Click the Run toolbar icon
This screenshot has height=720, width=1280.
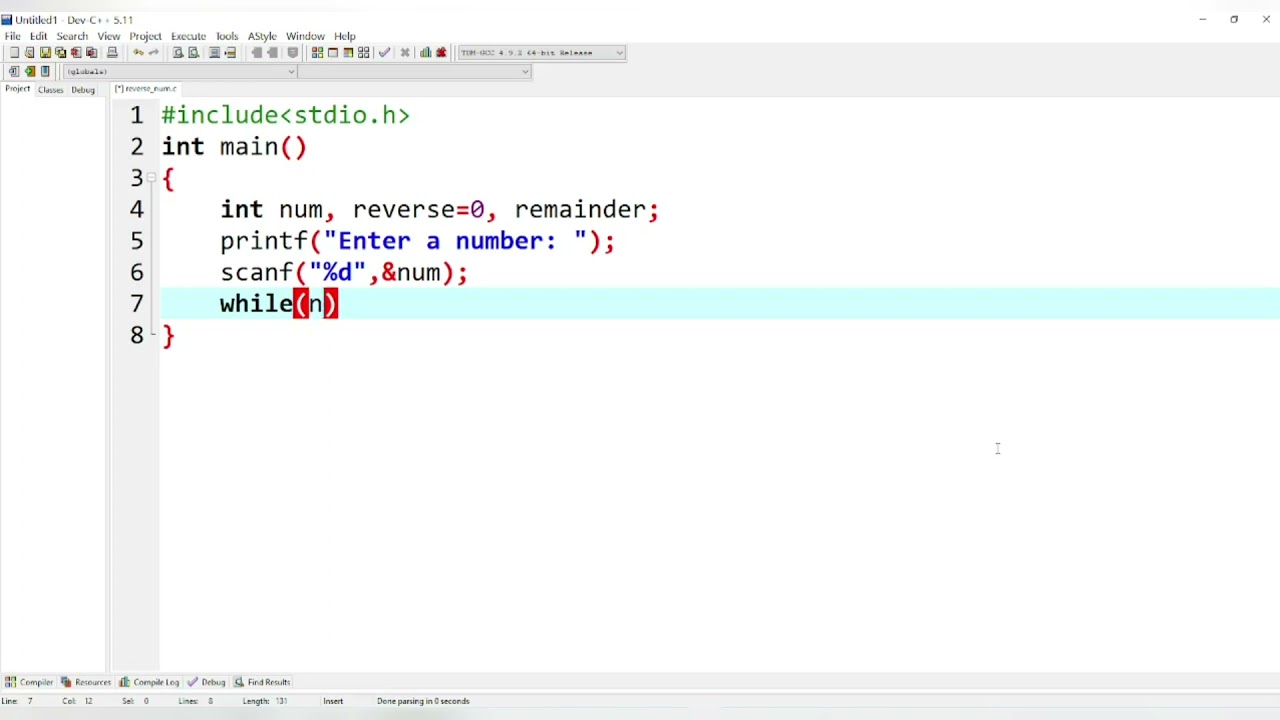pyautogui.click(x=333, y=52)
